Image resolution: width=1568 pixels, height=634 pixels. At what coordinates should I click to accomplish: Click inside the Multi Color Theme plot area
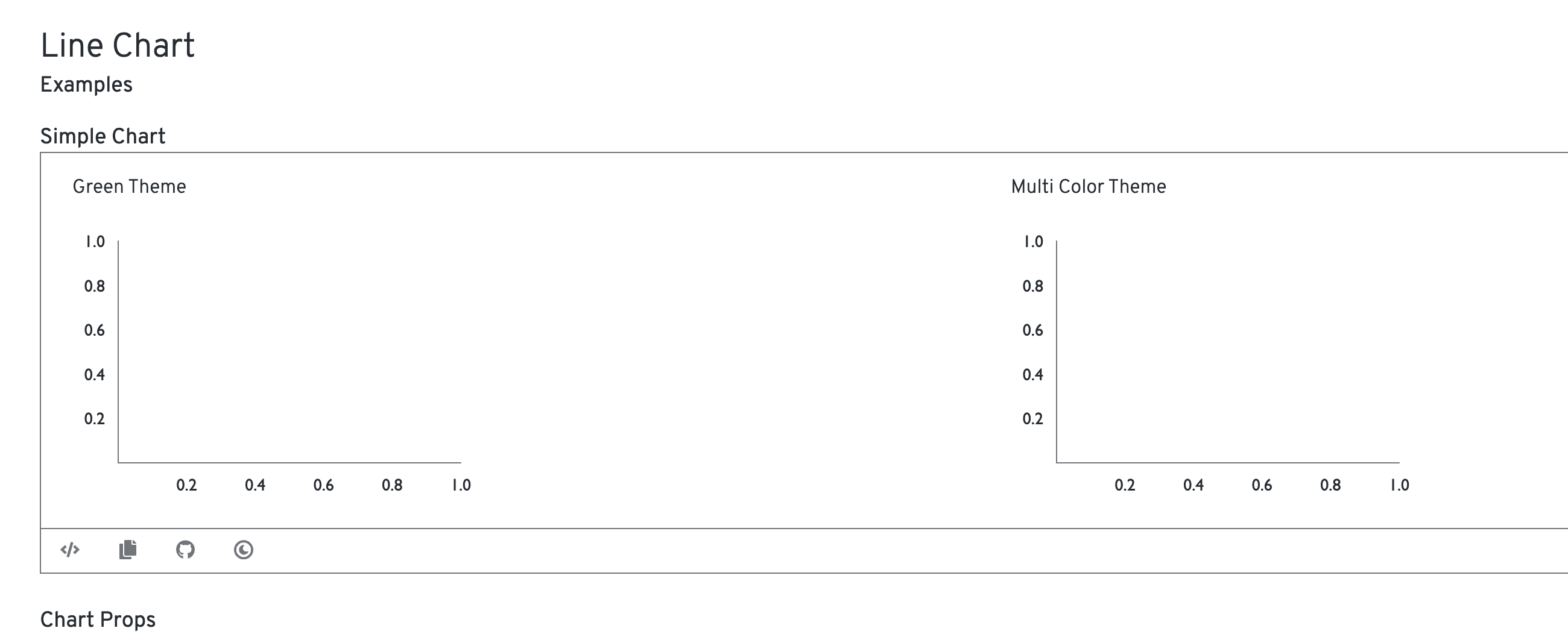click(1228, 352)
